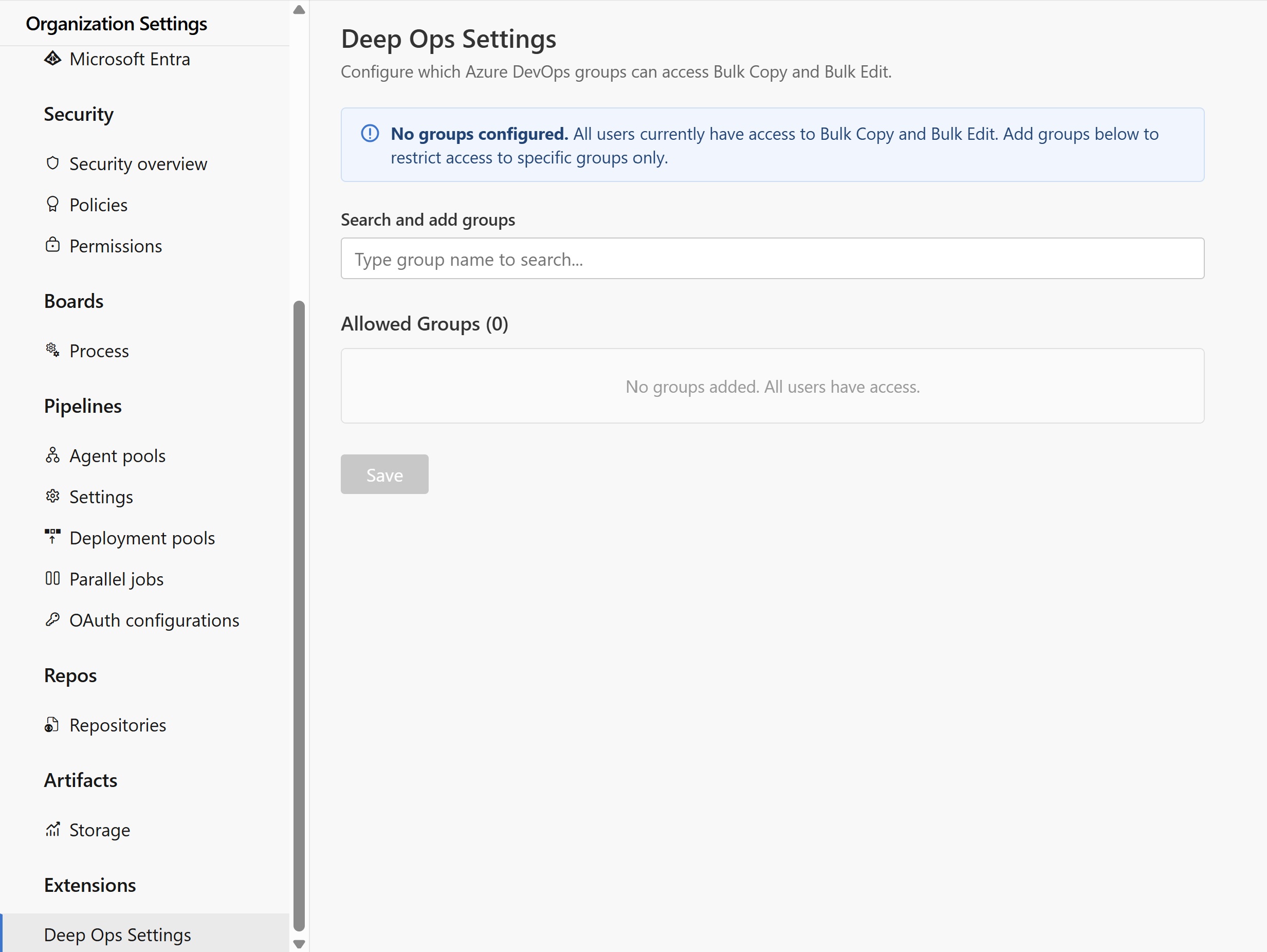Click the scrollbar down arrow
Screen dimensions: 1267x952
coord(299,943)
